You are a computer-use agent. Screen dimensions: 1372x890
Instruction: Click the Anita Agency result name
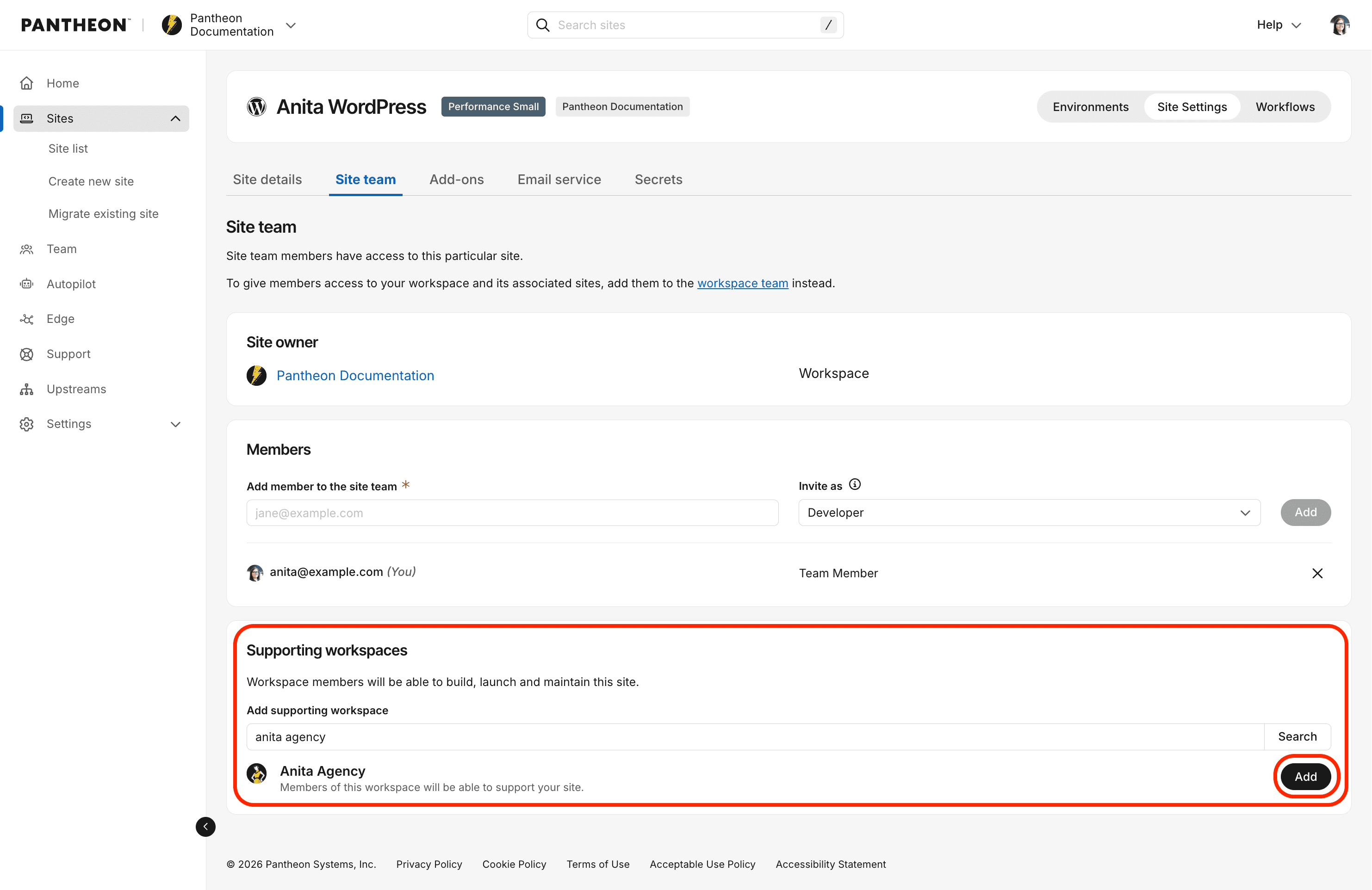coord(322,771)
